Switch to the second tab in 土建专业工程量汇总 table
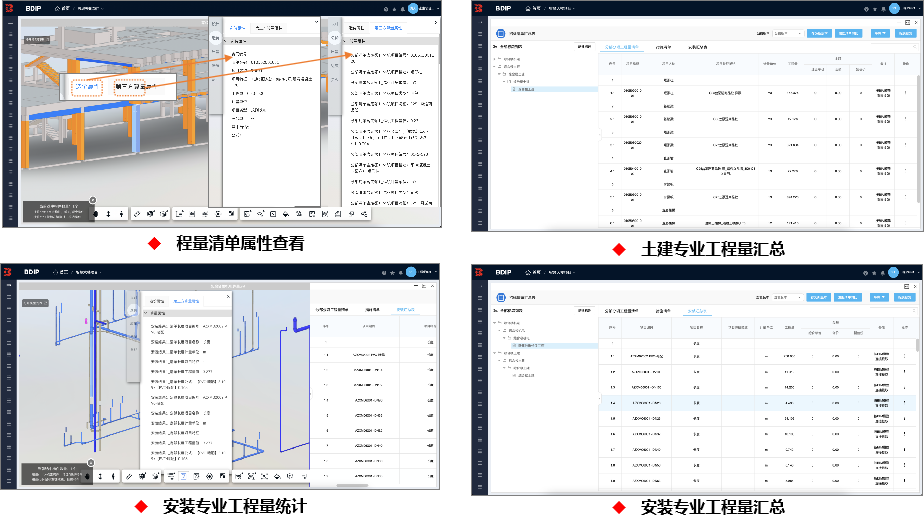This screenshot has height=521, width=924. pyautogui.click(x=663, y=47)
